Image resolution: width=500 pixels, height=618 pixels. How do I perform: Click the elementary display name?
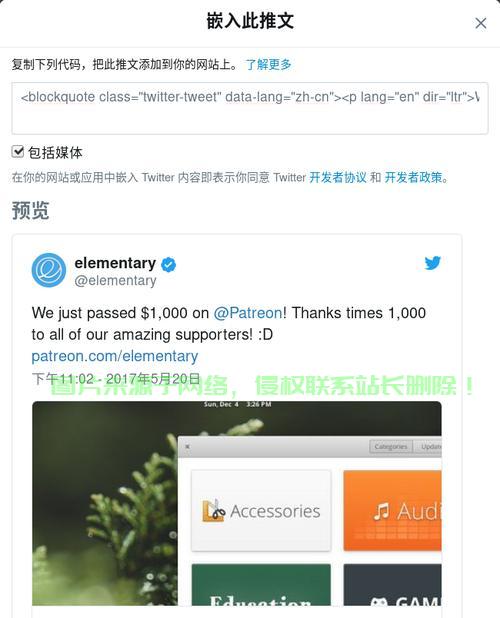tap(115, 263)
